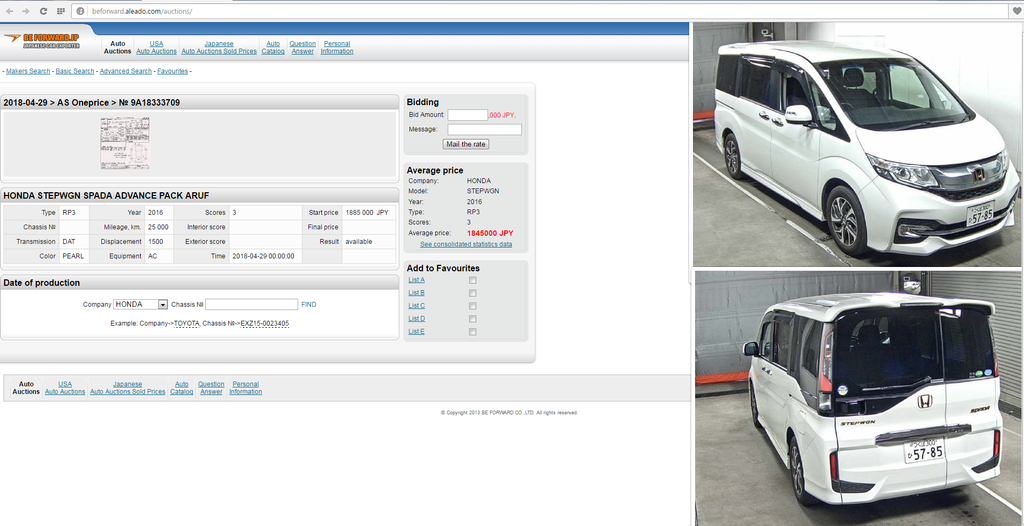The image size is (1024, 526).
Task: Reload the page with the refresh icon
Action: pos(43,10)
